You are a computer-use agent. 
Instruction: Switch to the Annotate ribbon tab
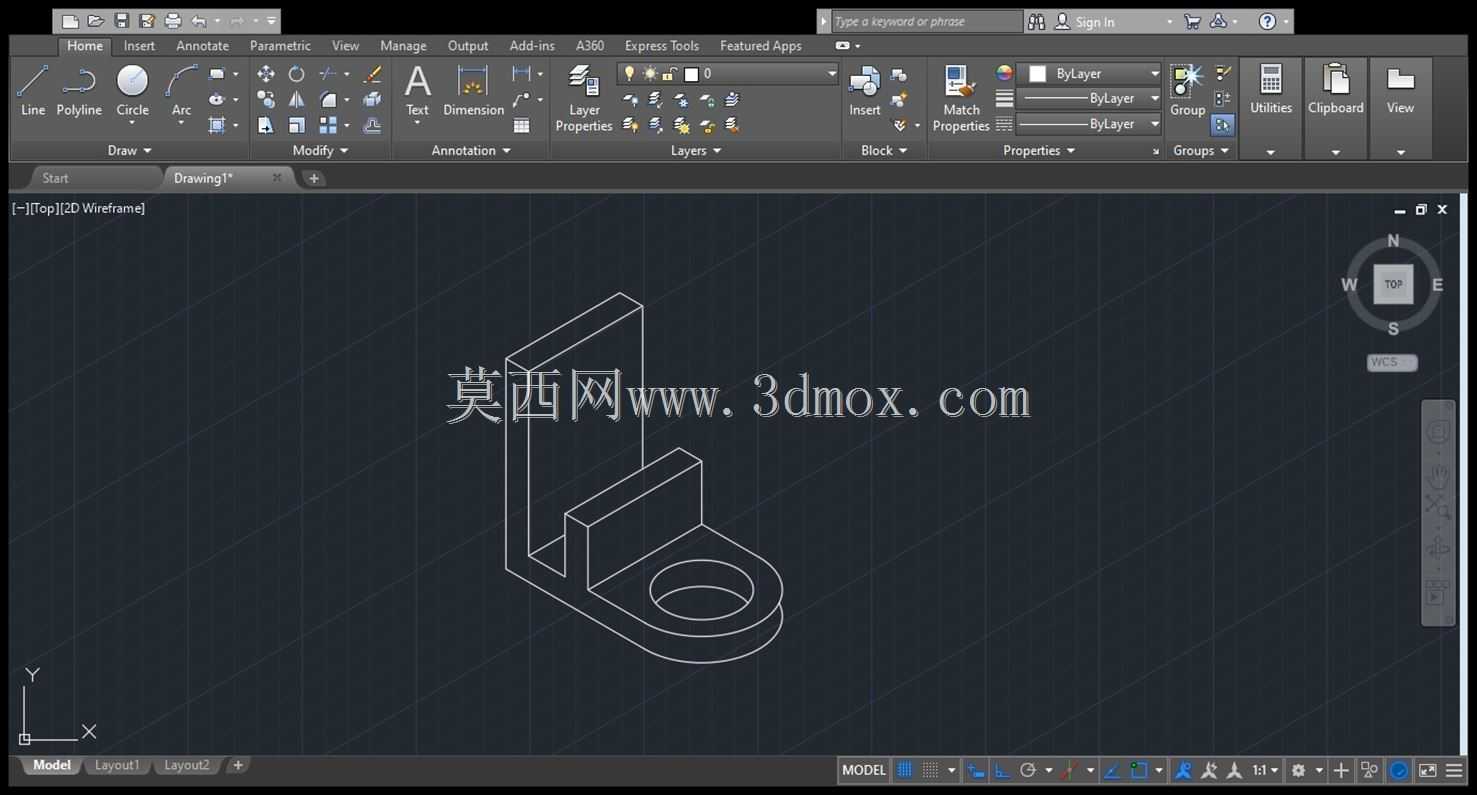click(202, 45)
